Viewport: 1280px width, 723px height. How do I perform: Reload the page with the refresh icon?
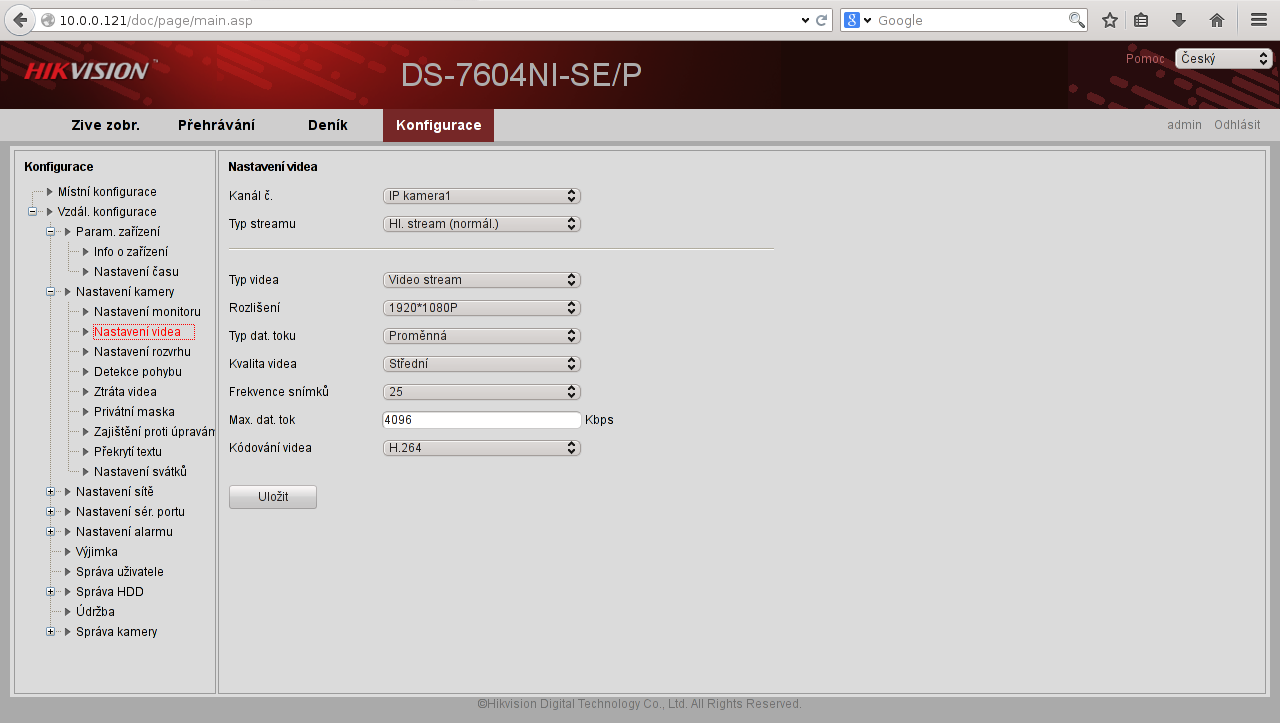coord(822,20)
